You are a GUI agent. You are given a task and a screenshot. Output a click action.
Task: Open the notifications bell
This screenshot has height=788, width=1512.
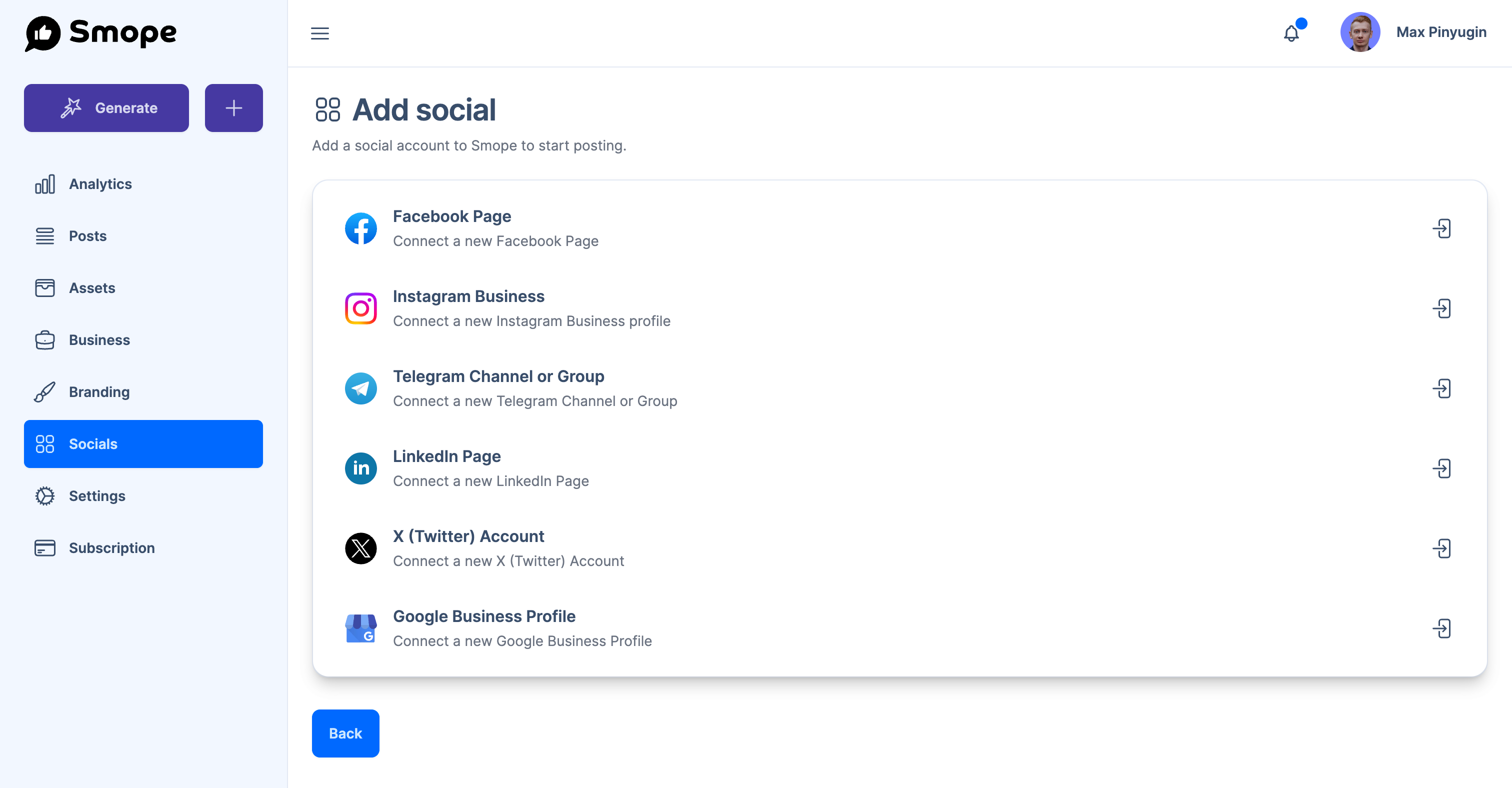1291,33
